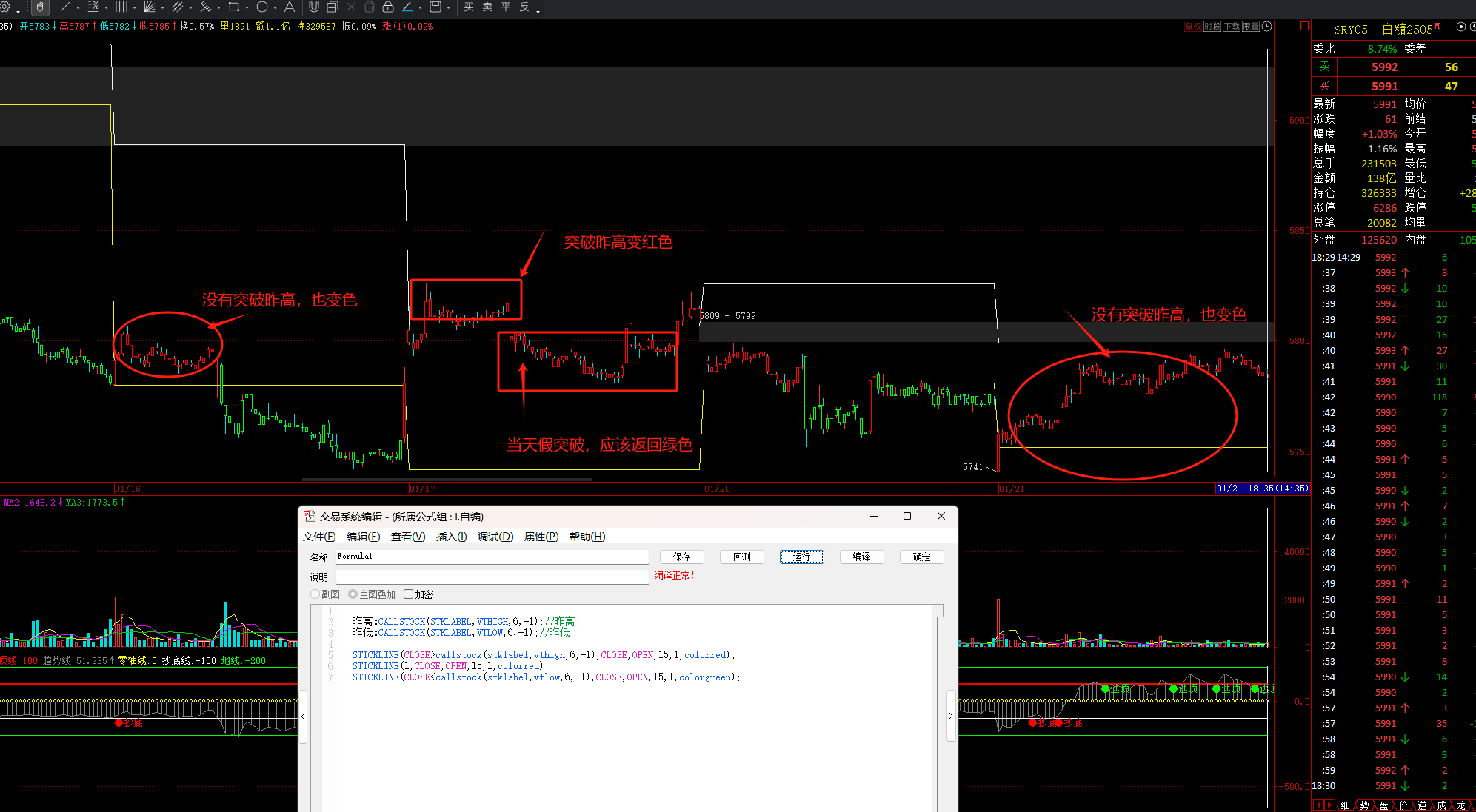The height and width of the screenshot is (812, 1476).
Task: Open the 编辑(E) menu
Action: (x=364, y=537)
